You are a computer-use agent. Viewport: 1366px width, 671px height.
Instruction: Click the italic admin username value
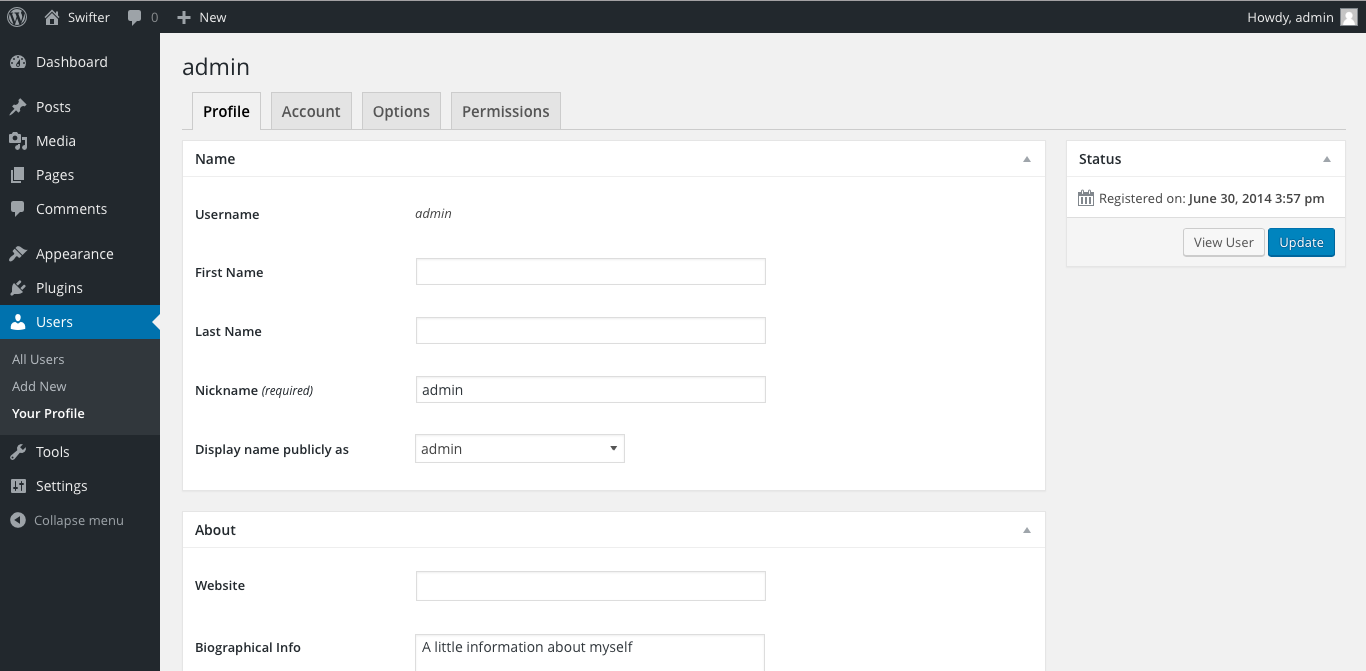coord(433,213)
